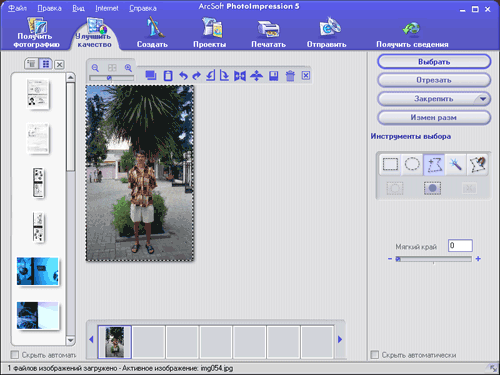Select the rectangle selection tool

click(390, 164)
